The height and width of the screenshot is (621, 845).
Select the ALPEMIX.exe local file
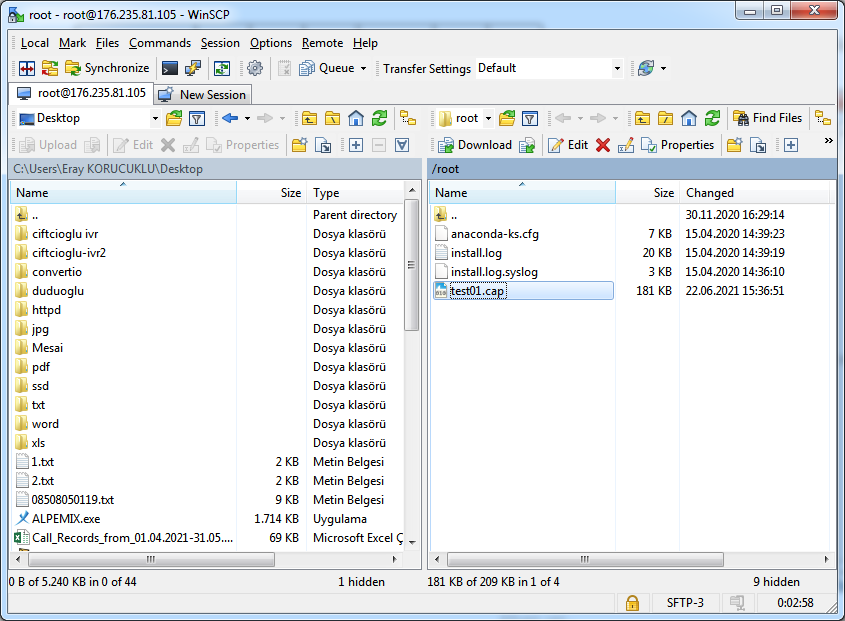pyautogui.click(x=66, y=519)
